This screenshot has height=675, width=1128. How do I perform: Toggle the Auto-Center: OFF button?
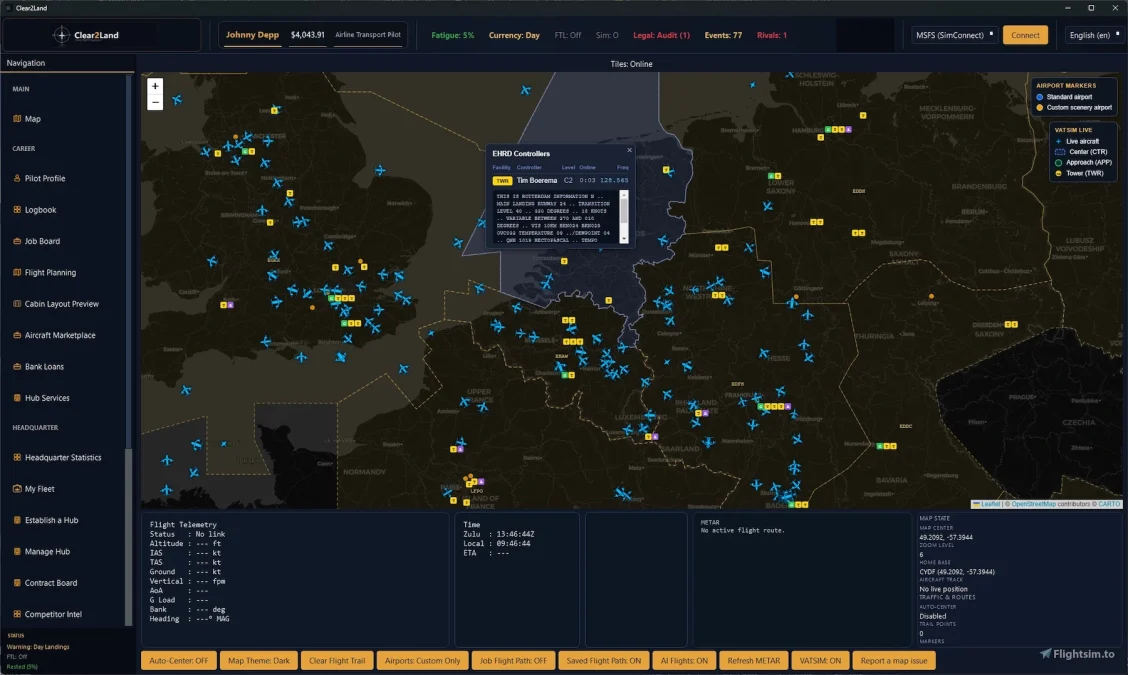(178, 661)
